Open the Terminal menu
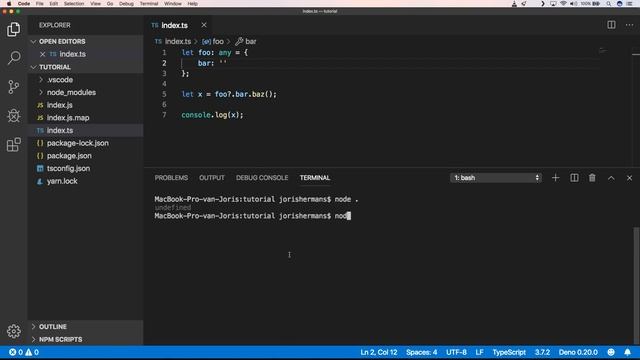The width and height of the screenshot is (640, 360). click(x=149, y=3)
